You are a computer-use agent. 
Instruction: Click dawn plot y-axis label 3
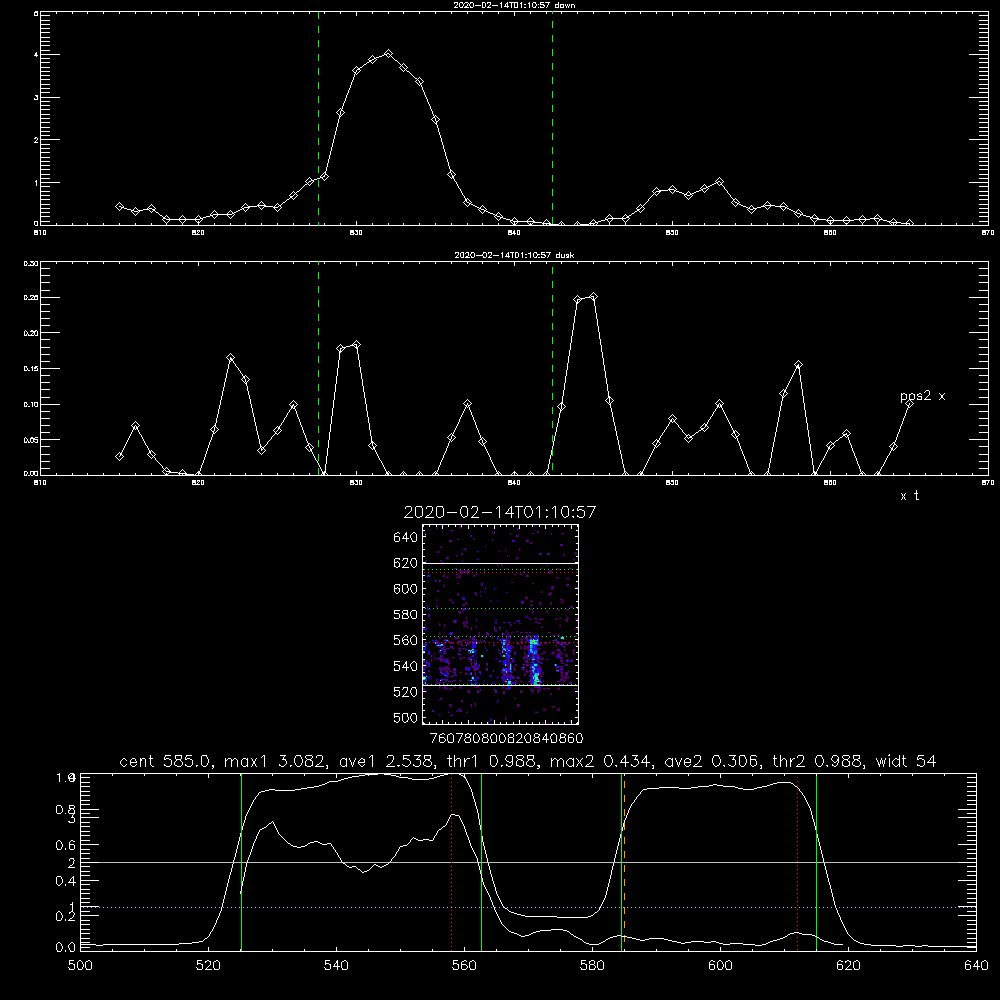click(36, 98)
